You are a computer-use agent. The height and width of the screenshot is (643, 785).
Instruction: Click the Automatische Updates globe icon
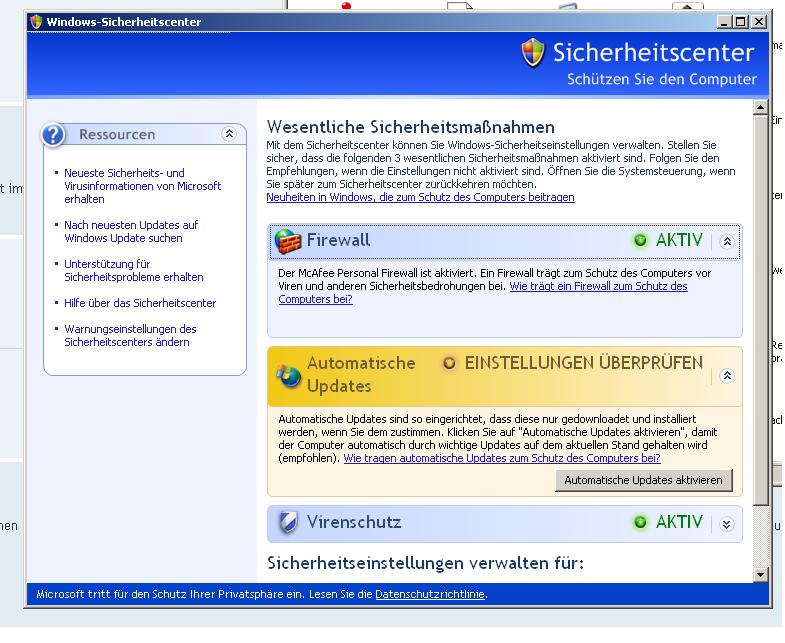288,375
